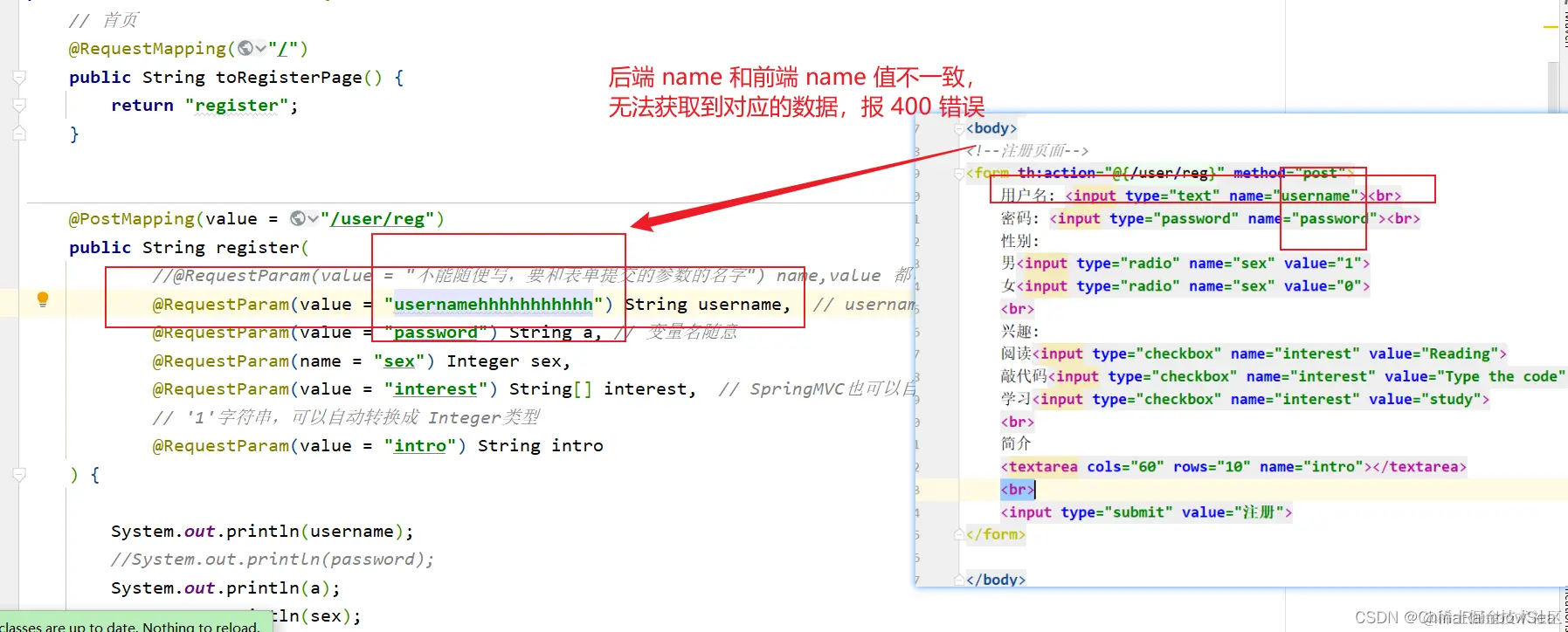
Task: Collapse the <form> tag in the HTML panel
Action: pyautogui.click(x=959, y=173)
